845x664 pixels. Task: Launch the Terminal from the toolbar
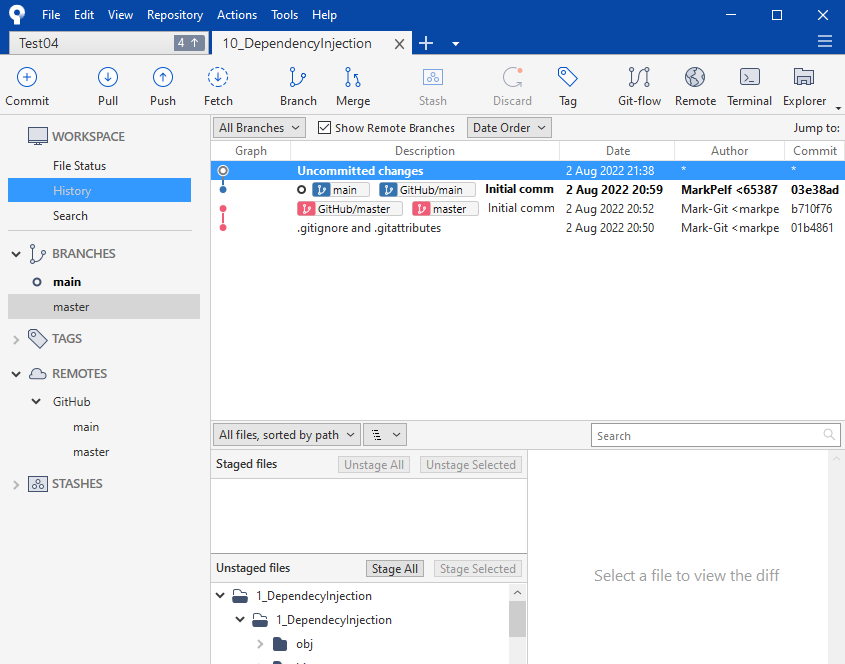749,78
